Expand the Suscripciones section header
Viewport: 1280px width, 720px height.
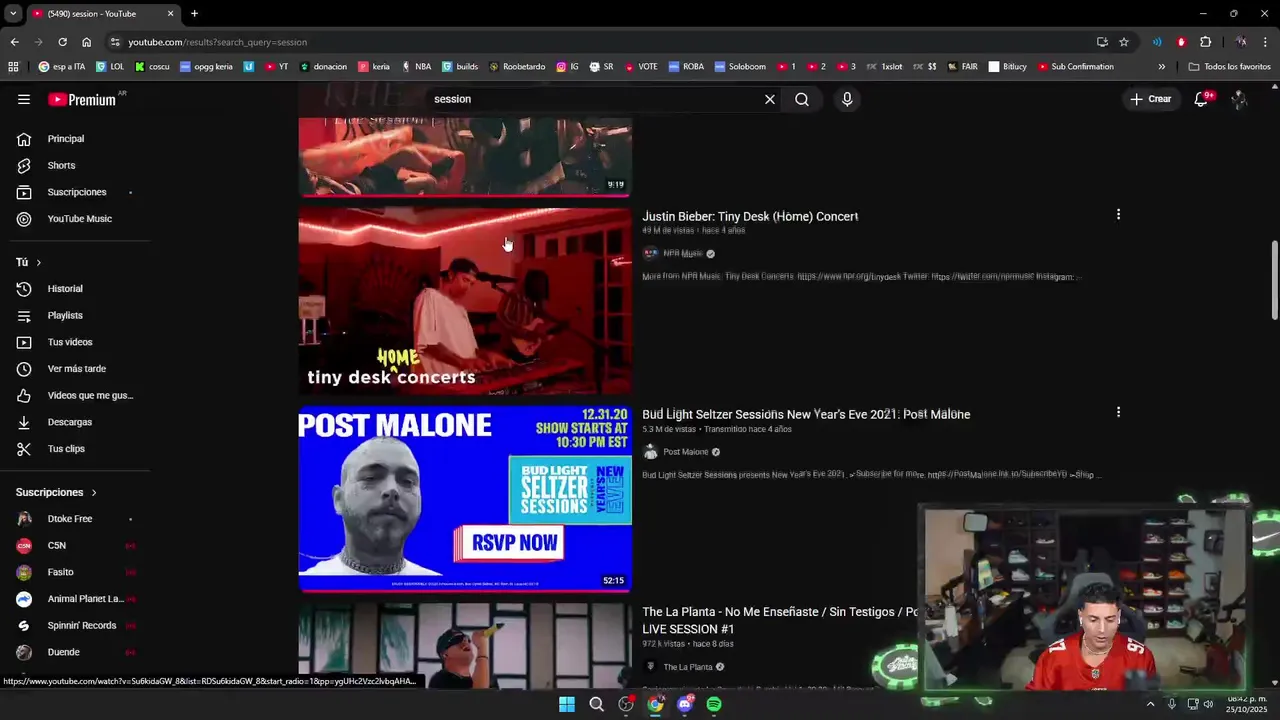click(56, 492)
